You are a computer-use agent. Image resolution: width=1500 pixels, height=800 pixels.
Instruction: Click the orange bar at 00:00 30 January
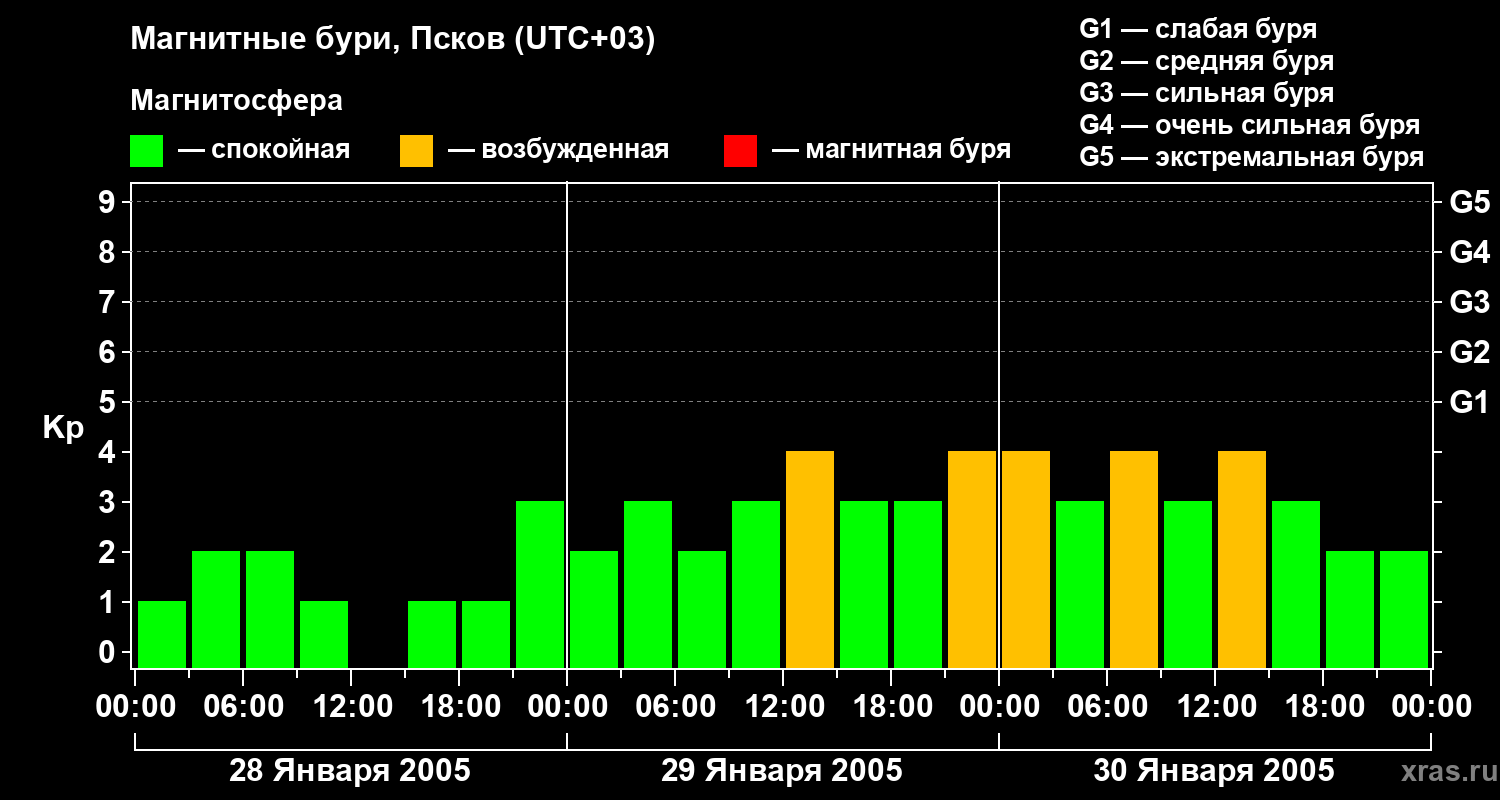tap(1026, 559)
